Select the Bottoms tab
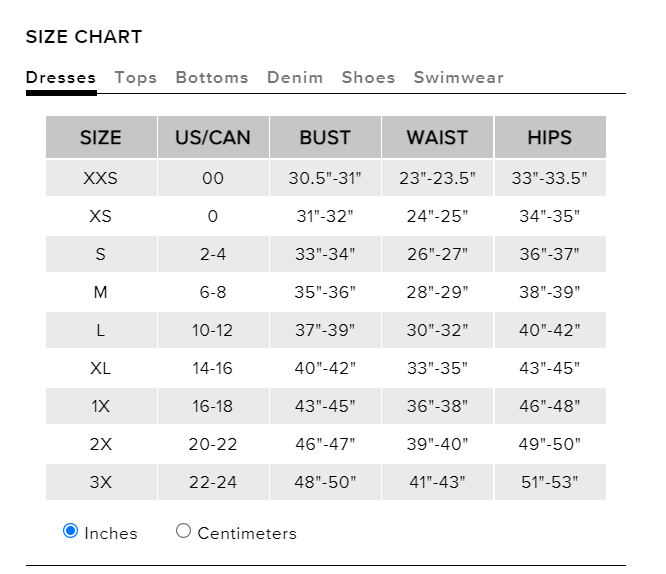Viewport: 666px width, 574px height. coord(212,78)
